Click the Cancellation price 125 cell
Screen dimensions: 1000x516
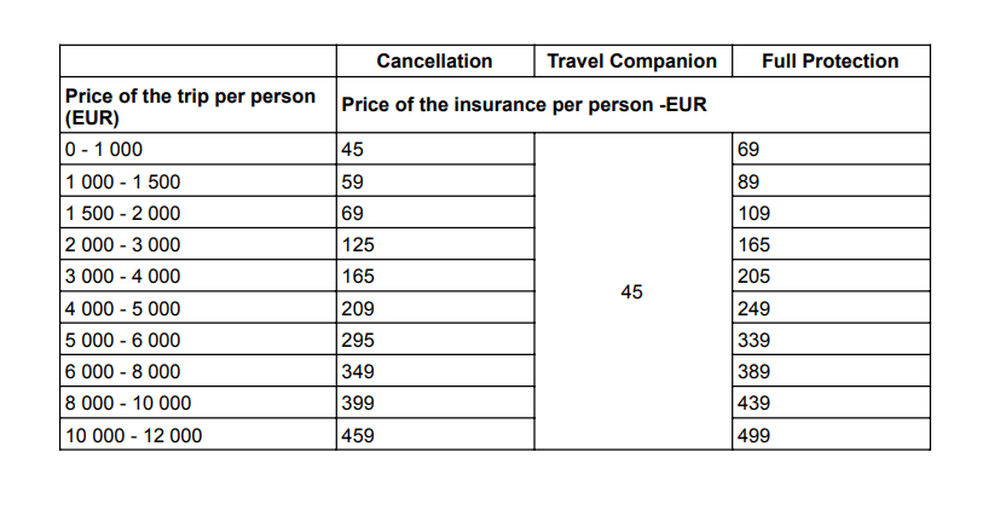[358, 245]
